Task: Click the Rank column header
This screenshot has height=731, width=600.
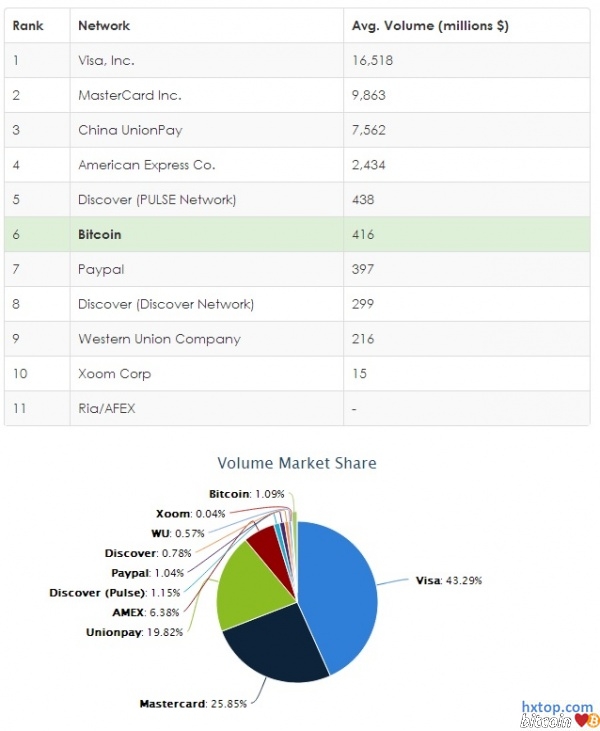Action: (x=28, y=25)
